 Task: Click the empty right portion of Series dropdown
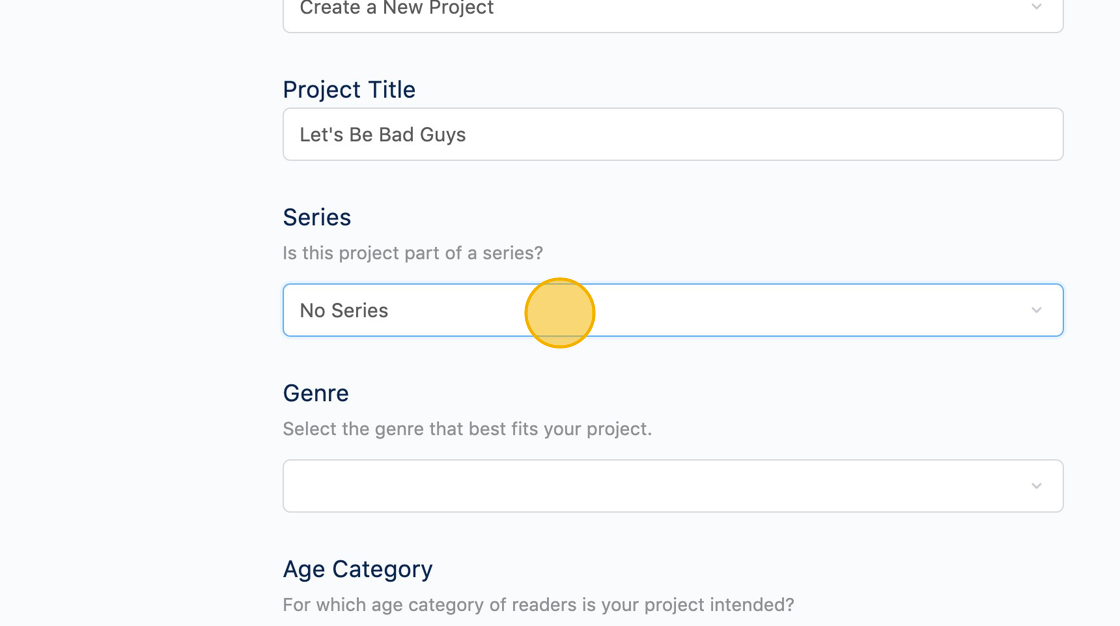[x=850, y=310]
